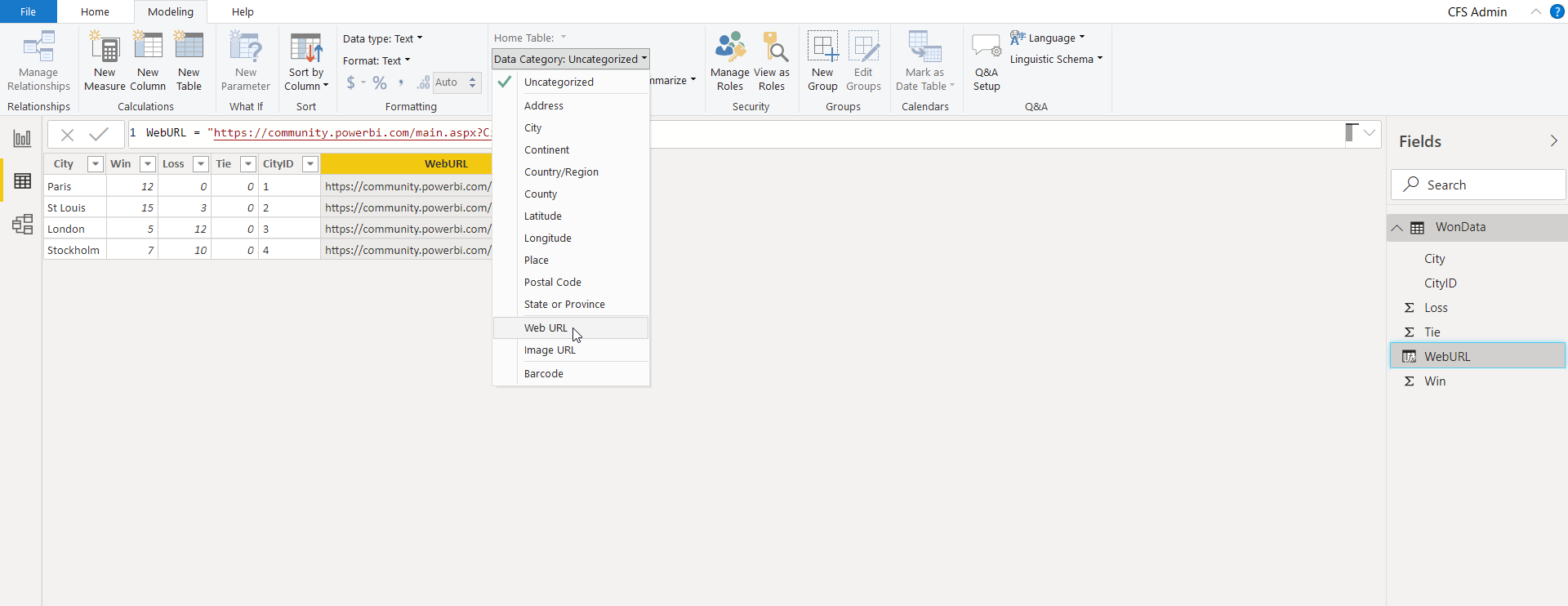Open the City column filter dropdown
This screenshot has width=1568, height=606.
tap(96, 164)
